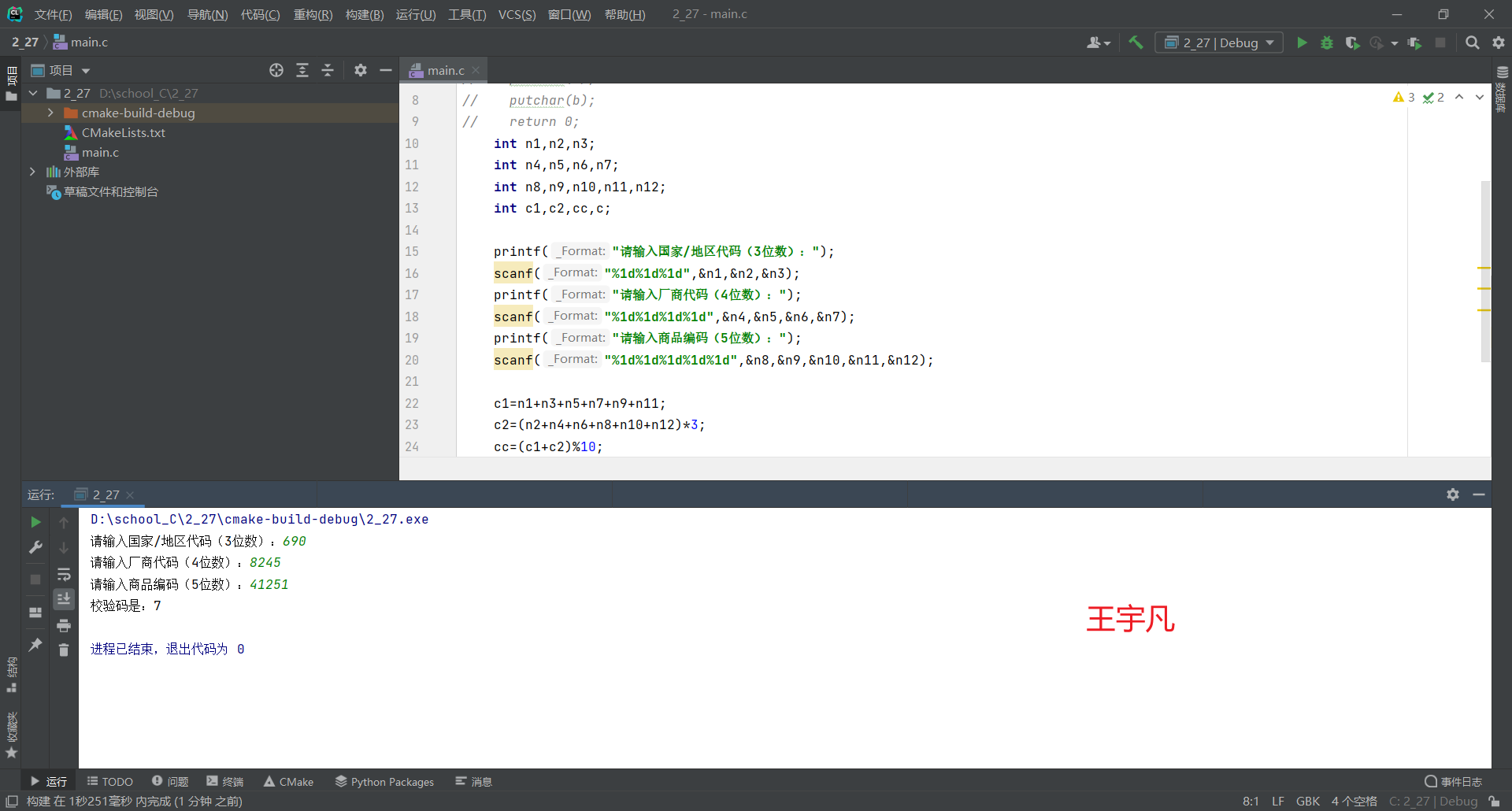Toggle tool window quick access icon in status bar
The image size is (1512, 811).
pyautogui.click(x=12, y=801)
